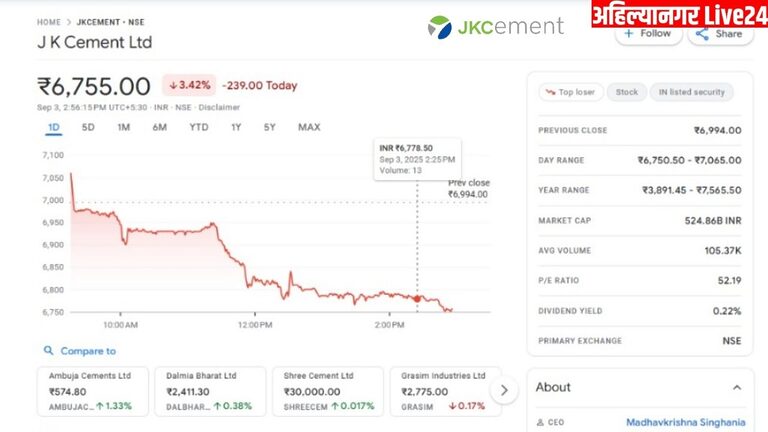Image resolution: width=768 pixels, height=432 pixels.
Task: Click the breadcrumb chevron after HOME
Action: 69,21
